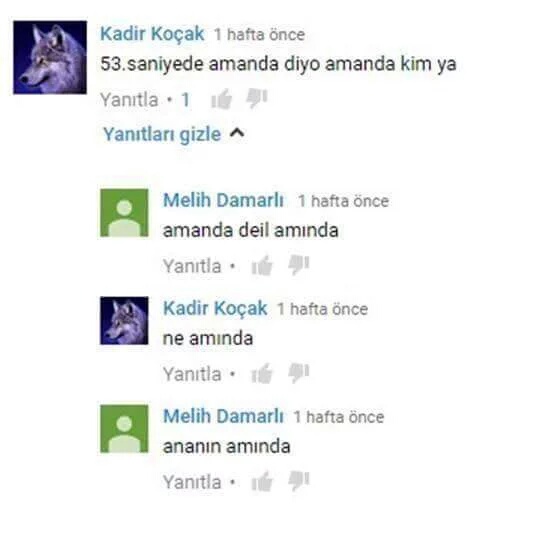Like the 'ne amında' reply
This screenshot has height=539, width=544.
click(x=262, y=374)
